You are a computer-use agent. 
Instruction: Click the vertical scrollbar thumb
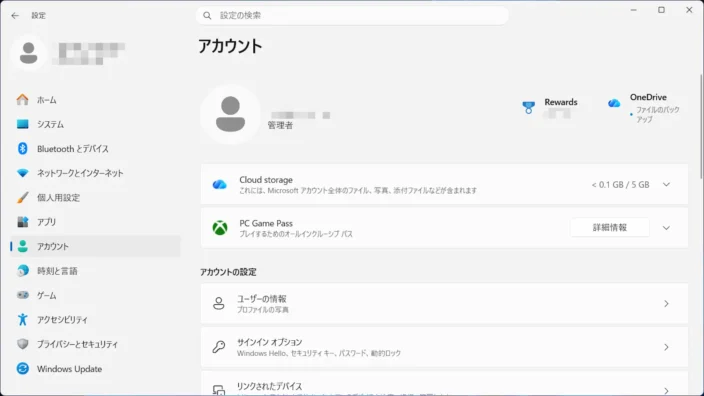[701, 127]
